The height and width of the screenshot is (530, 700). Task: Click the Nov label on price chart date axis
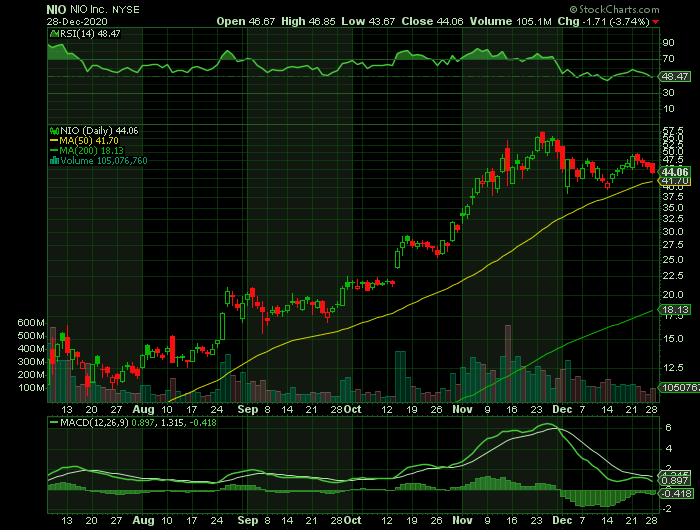[x=462, y=409]
